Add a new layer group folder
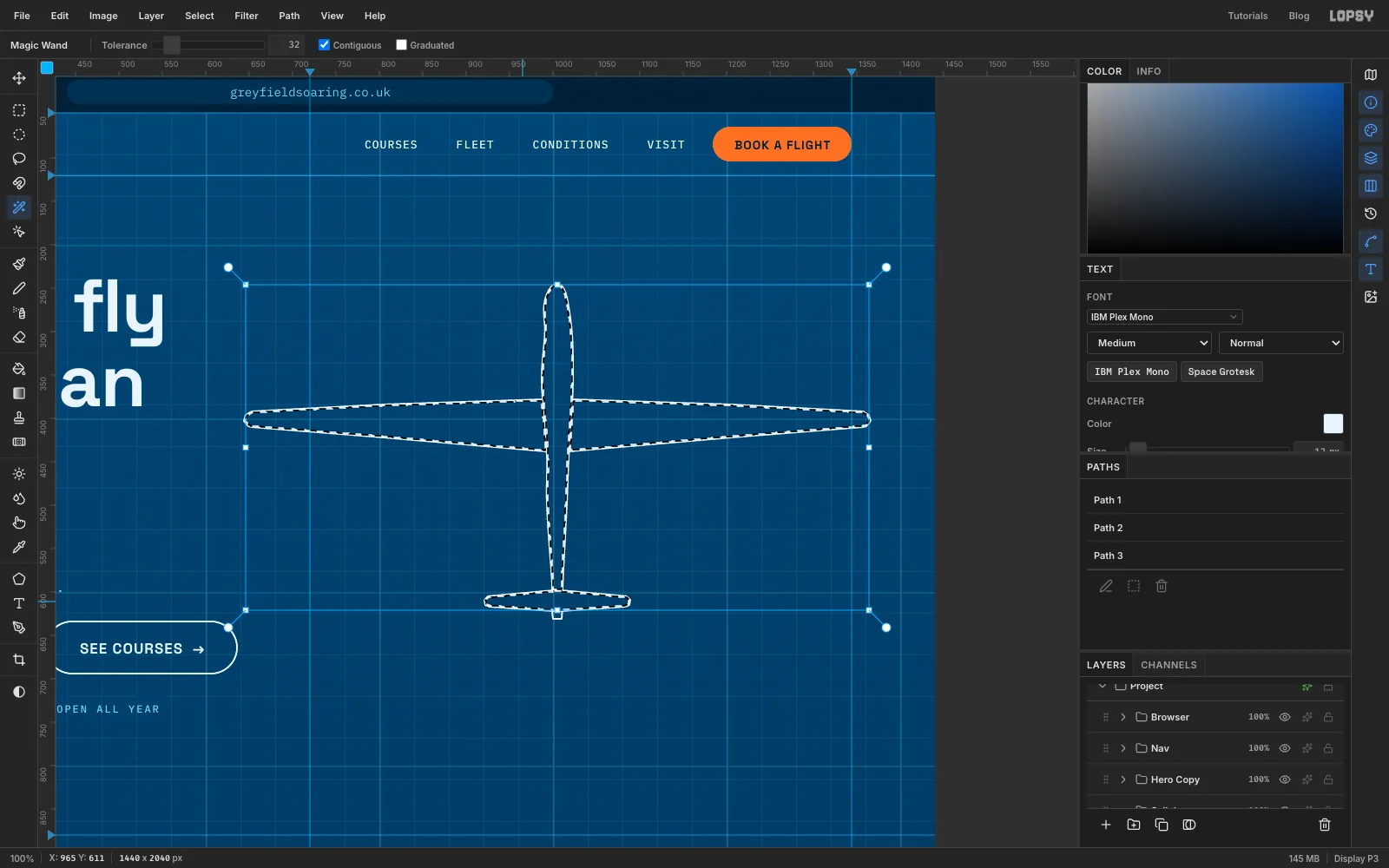 tap(1134, 825)
